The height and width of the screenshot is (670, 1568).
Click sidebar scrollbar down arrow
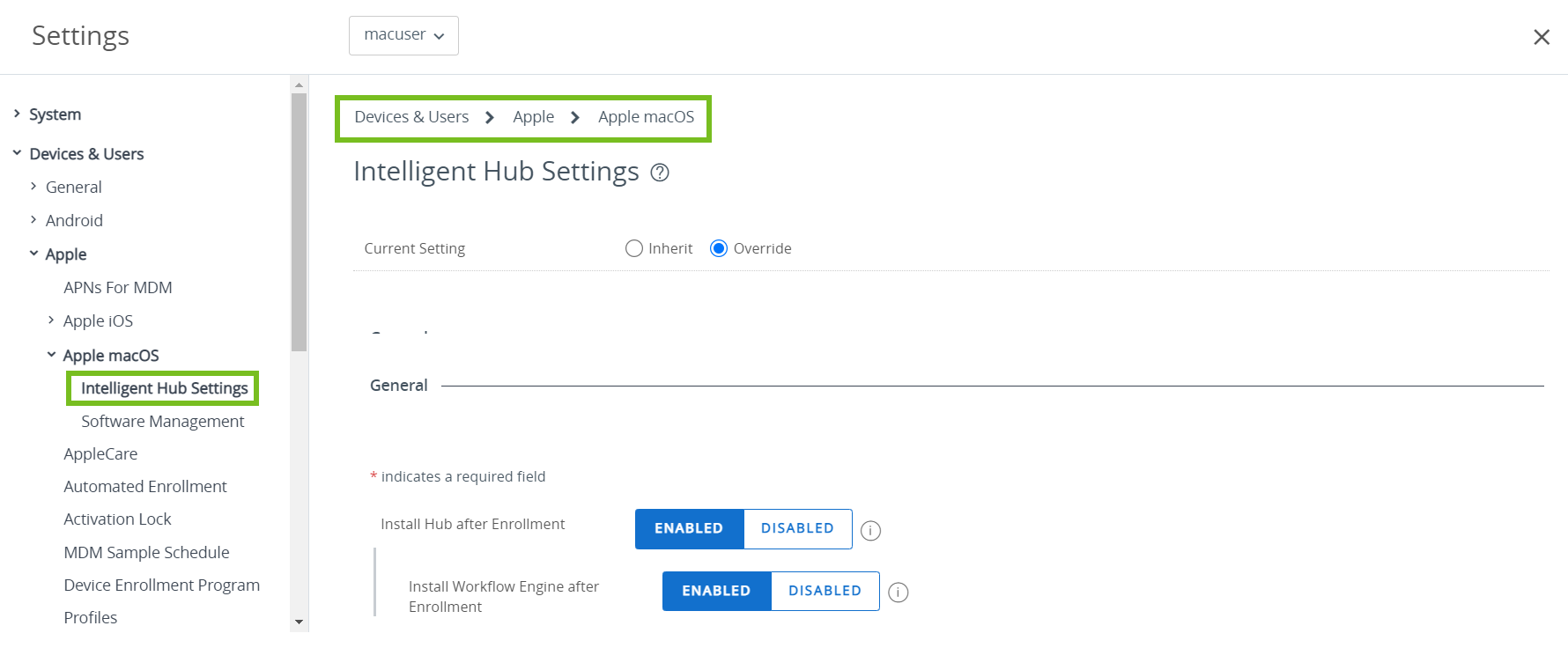[299, 622]
